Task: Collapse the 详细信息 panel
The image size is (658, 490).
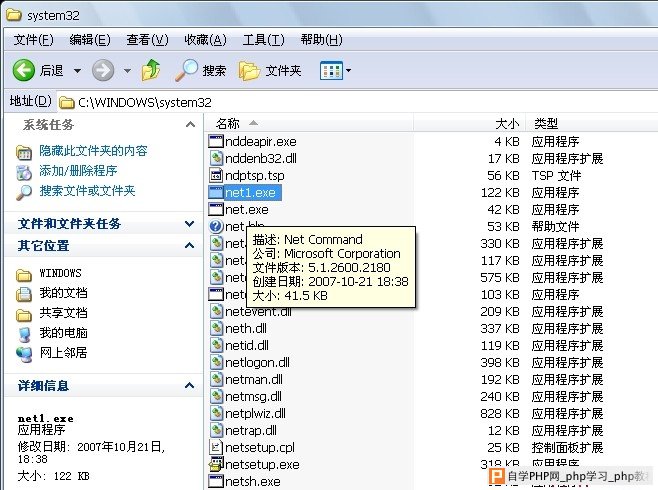Action: point(190,386)
